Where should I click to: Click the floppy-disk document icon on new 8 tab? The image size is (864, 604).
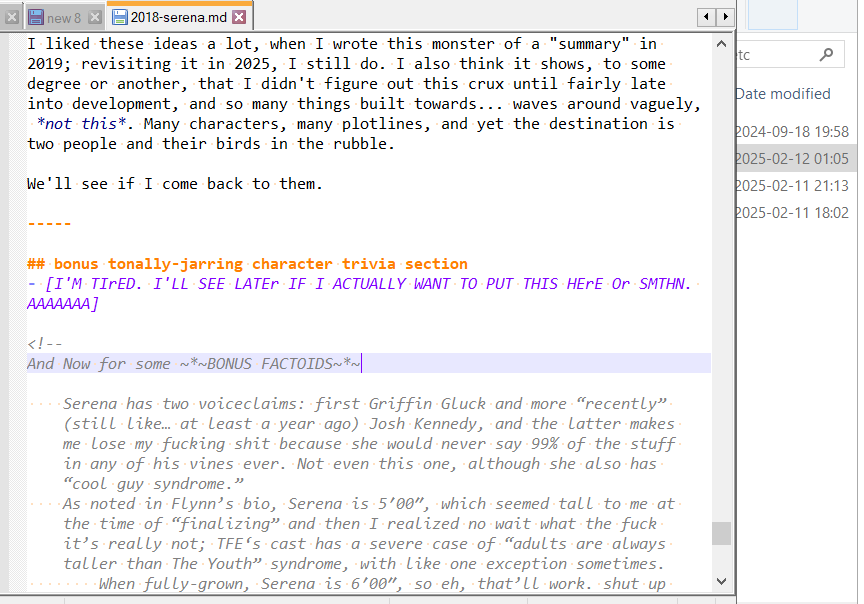[38, 16]
